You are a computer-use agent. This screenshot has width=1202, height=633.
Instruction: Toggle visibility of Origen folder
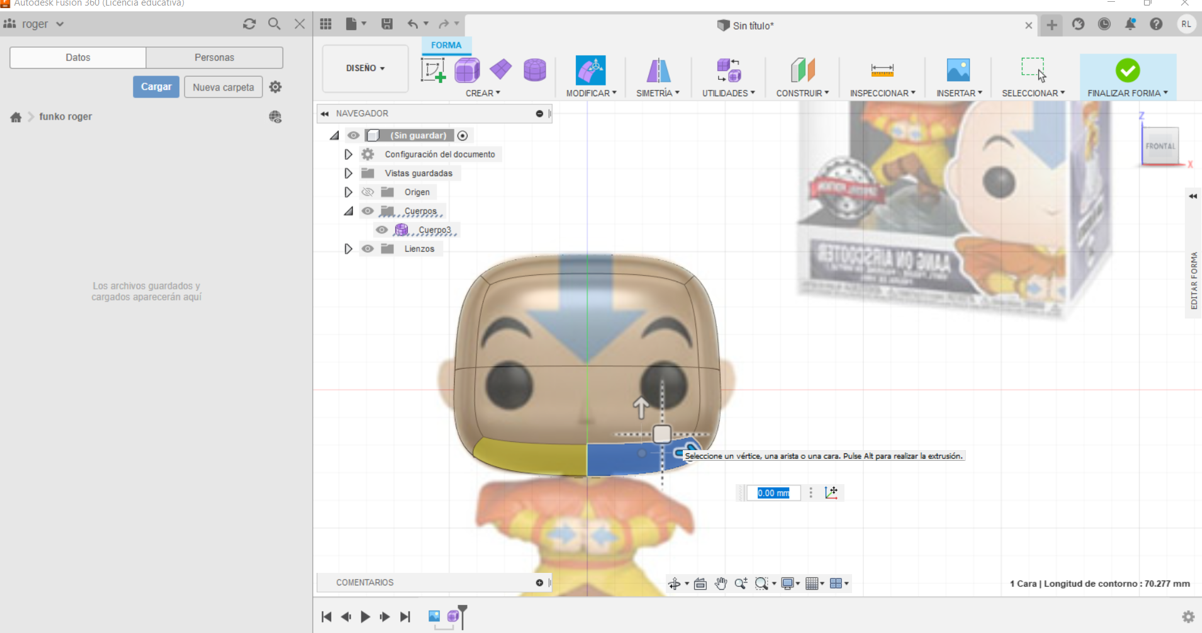[x=368, y=192]
